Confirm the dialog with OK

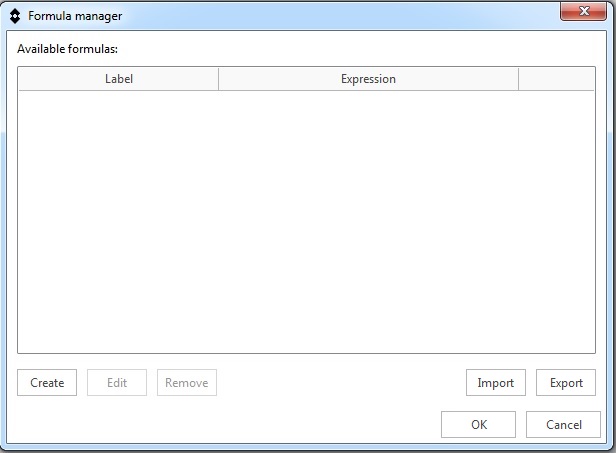pyautogui.click(x=479, y=425)
